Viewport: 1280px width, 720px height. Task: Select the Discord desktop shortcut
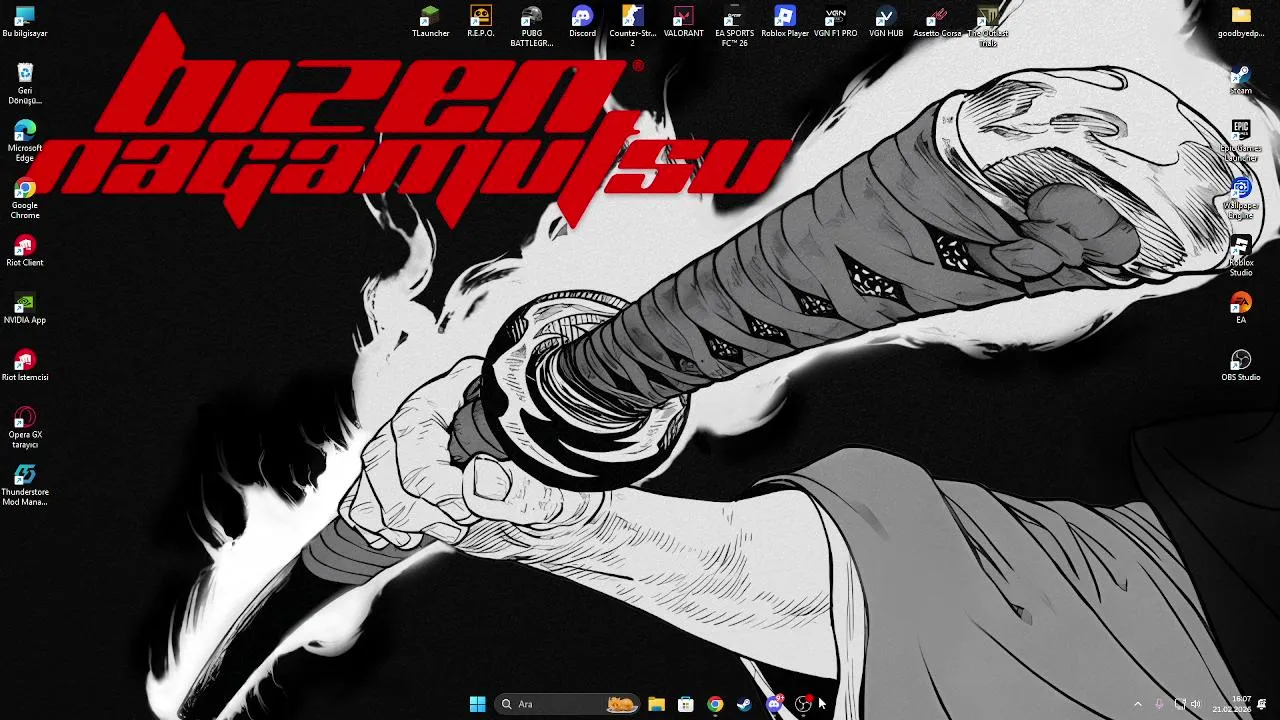582,22
